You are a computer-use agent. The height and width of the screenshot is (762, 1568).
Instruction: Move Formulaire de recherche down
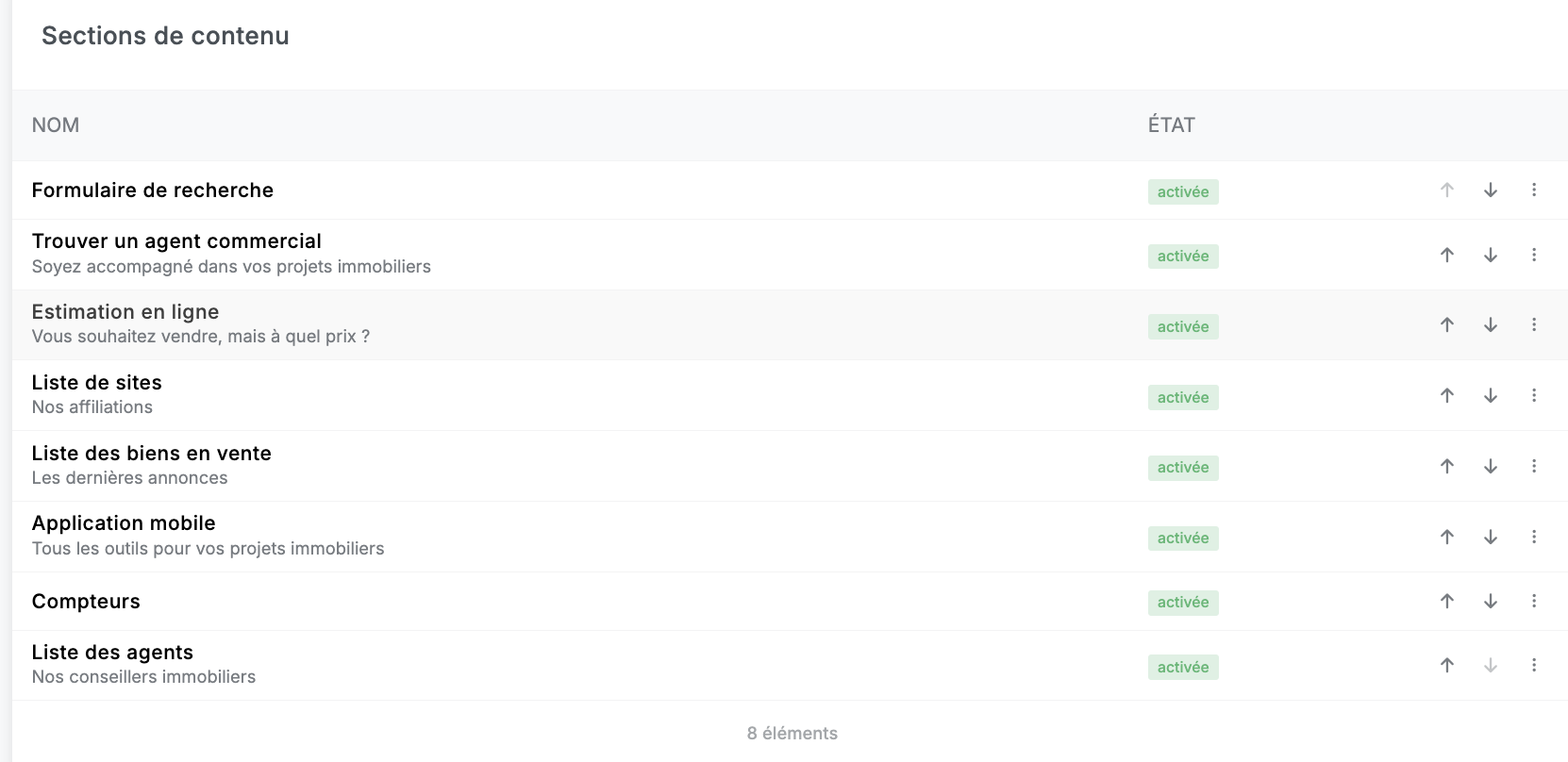click(1491, 190)
